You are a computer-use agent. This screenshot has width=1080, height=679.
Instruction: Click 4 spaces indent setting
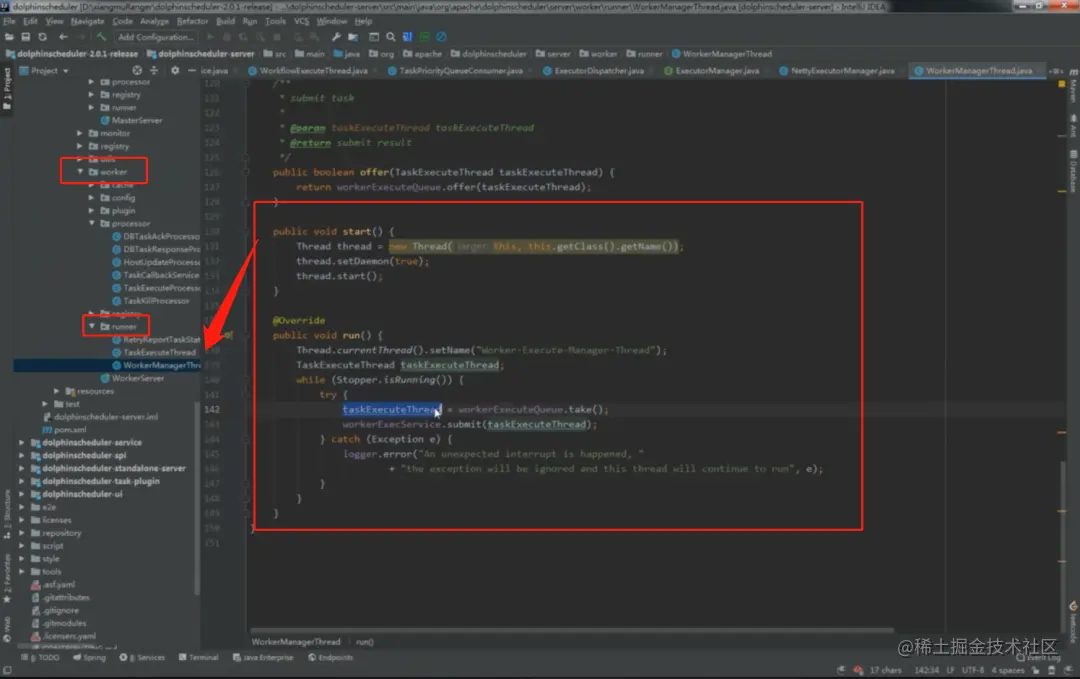coord(1008,670)
